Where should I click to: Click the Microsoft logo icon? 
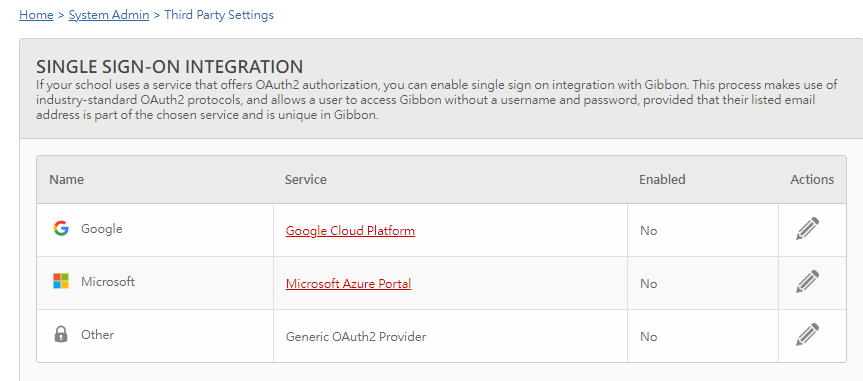[61, 281]
